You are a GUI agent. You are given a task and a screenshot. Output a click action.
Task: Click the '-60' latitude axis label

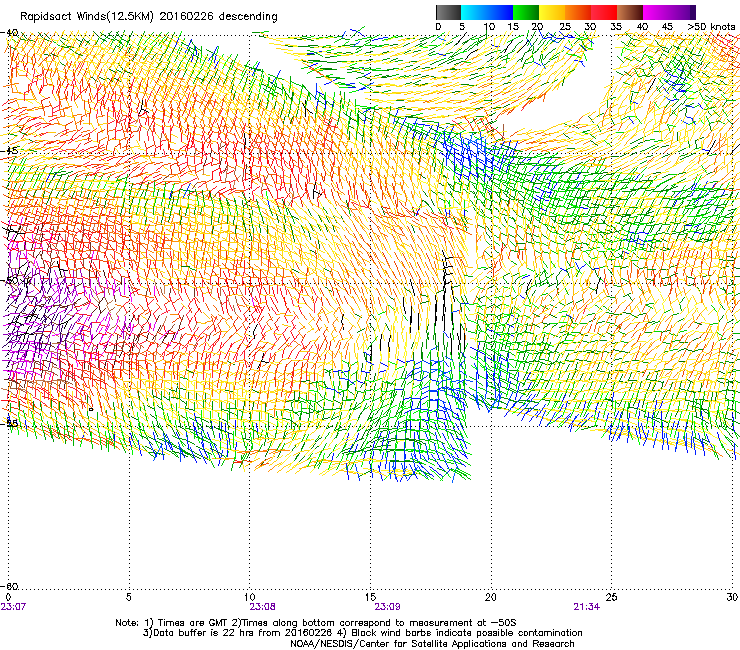point(10,586)
